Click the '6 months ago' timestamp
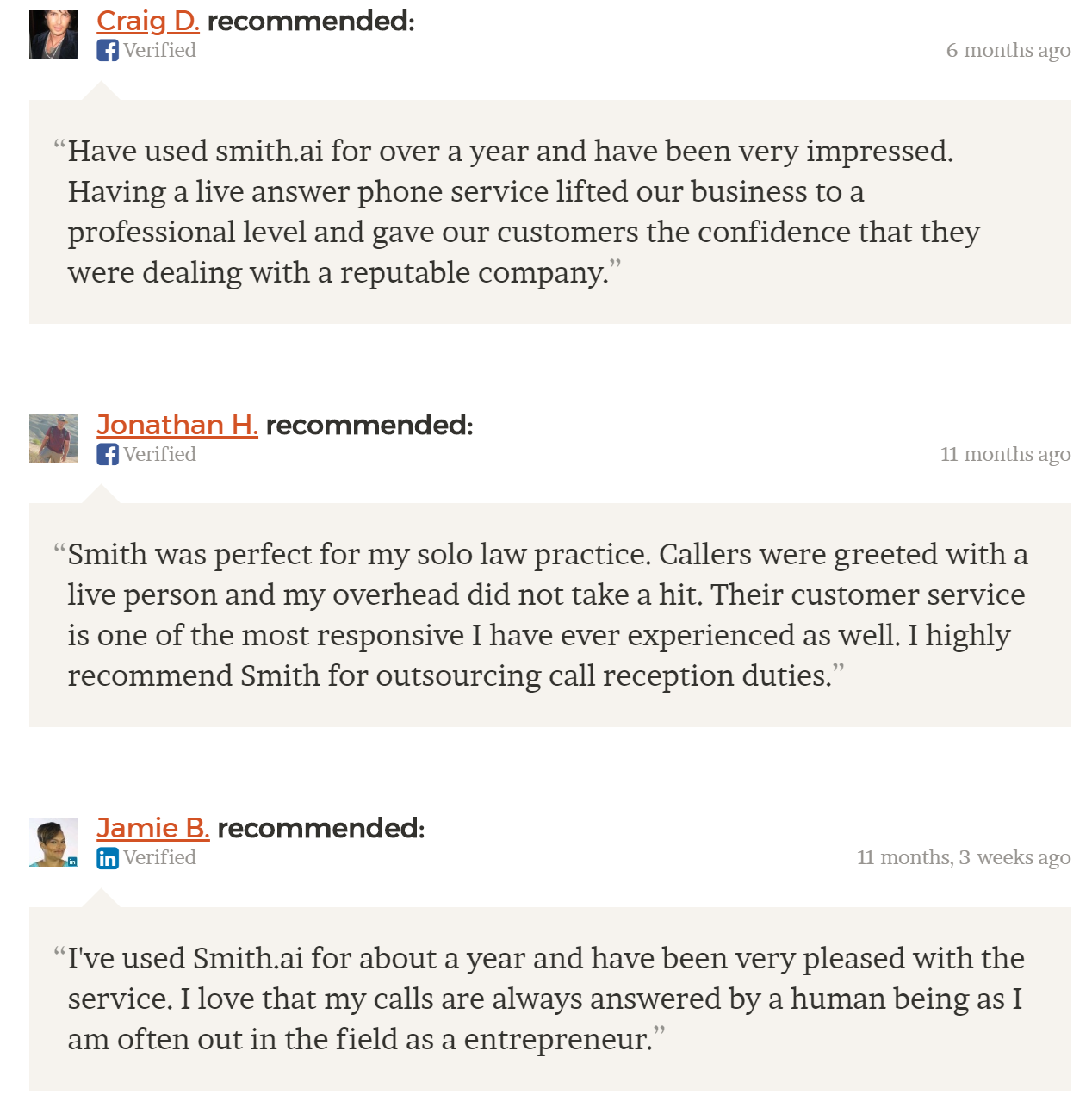The height and width of the screenshot is (1120, 1092). coord(1008,51)
